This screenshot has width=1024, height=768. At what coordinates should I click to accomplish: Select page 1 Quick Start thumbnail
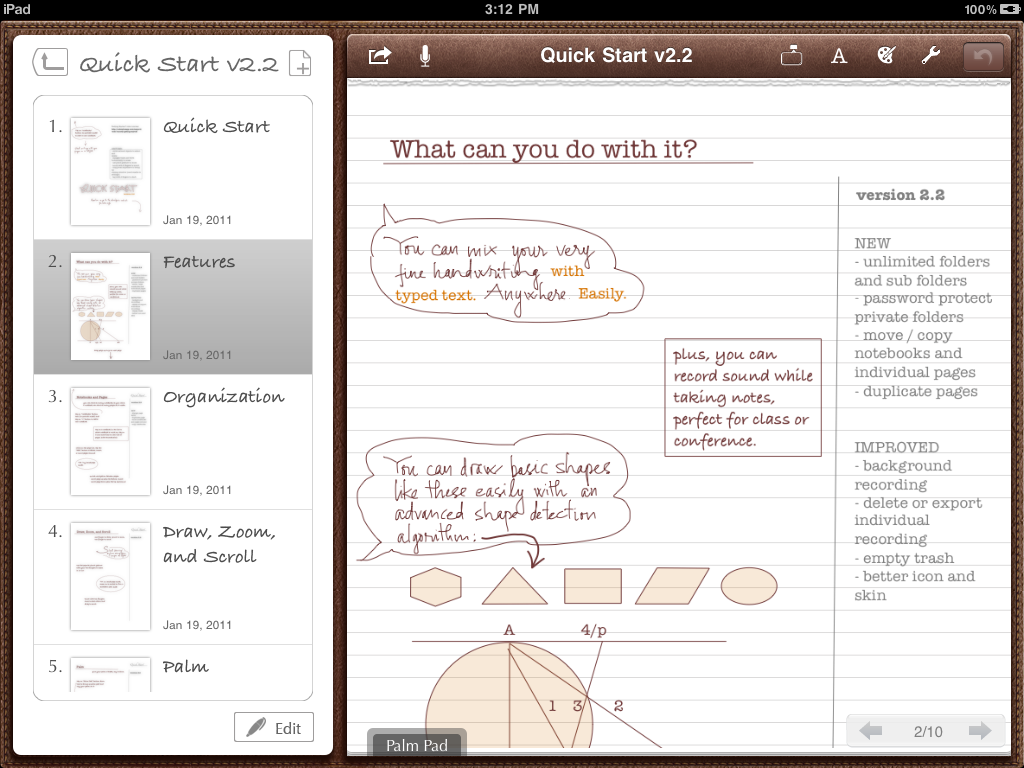[x=110, y=171]
